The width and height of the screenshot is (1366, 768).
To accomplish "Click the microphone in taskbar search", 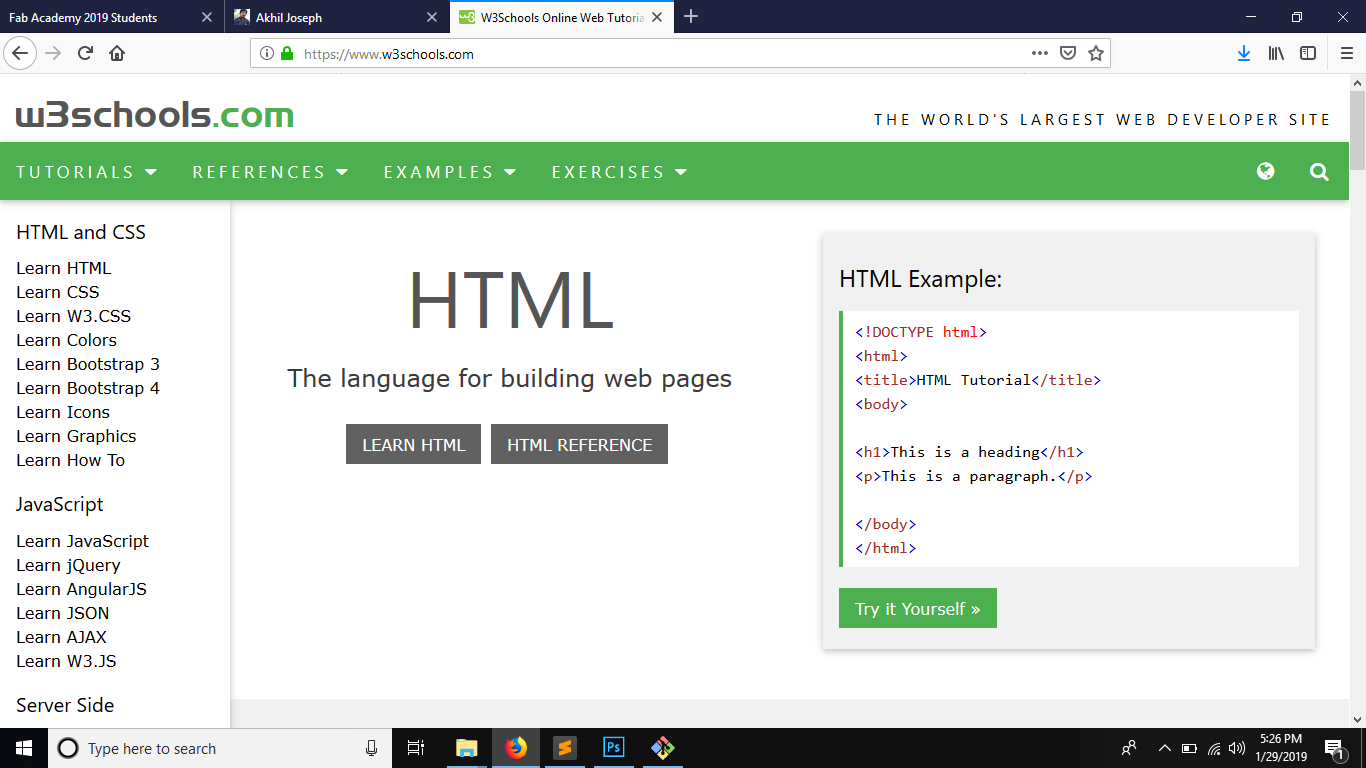I will click(372, 748).
